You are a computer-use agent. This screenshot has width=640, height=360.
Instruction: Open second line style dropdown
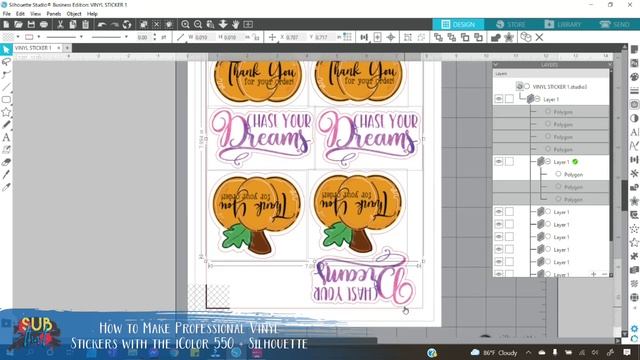click(126, 37)
